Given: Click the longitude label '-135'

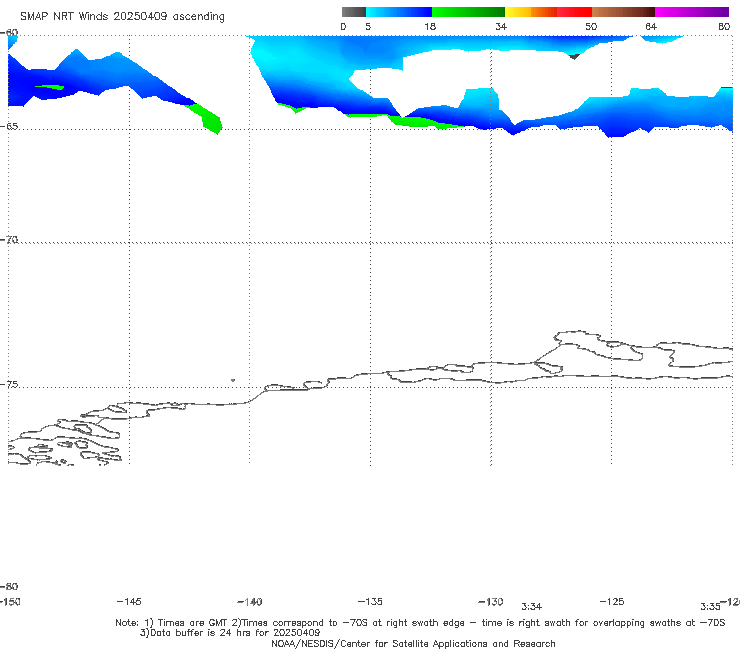Looking at the screenshot, I should 370,601.
